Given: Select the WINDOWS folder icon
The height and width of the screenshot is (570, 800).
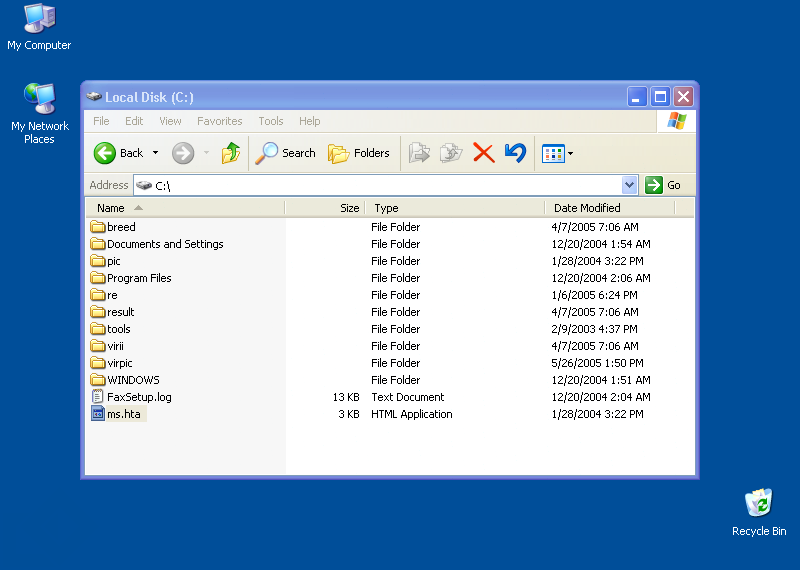Looking at the screenshot, I should [97, 380].
